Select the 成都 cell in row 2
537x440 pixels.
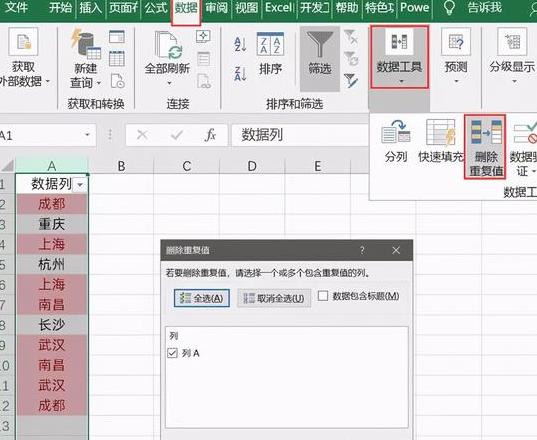52,204
